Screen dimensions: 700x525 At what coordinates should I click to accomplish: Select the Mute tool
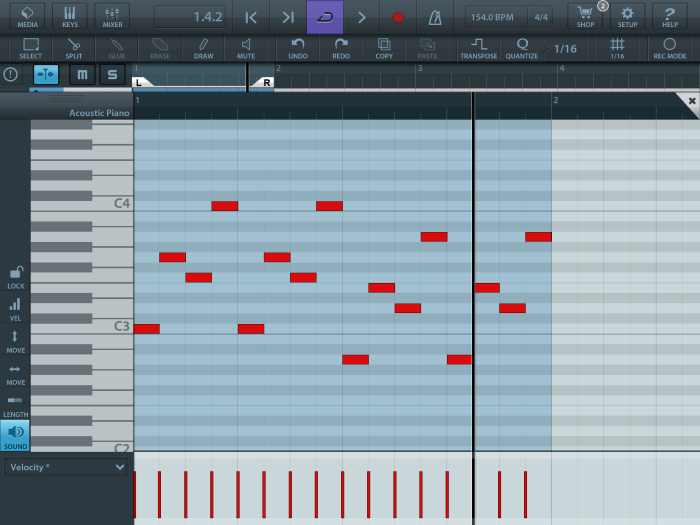point(246,48)
